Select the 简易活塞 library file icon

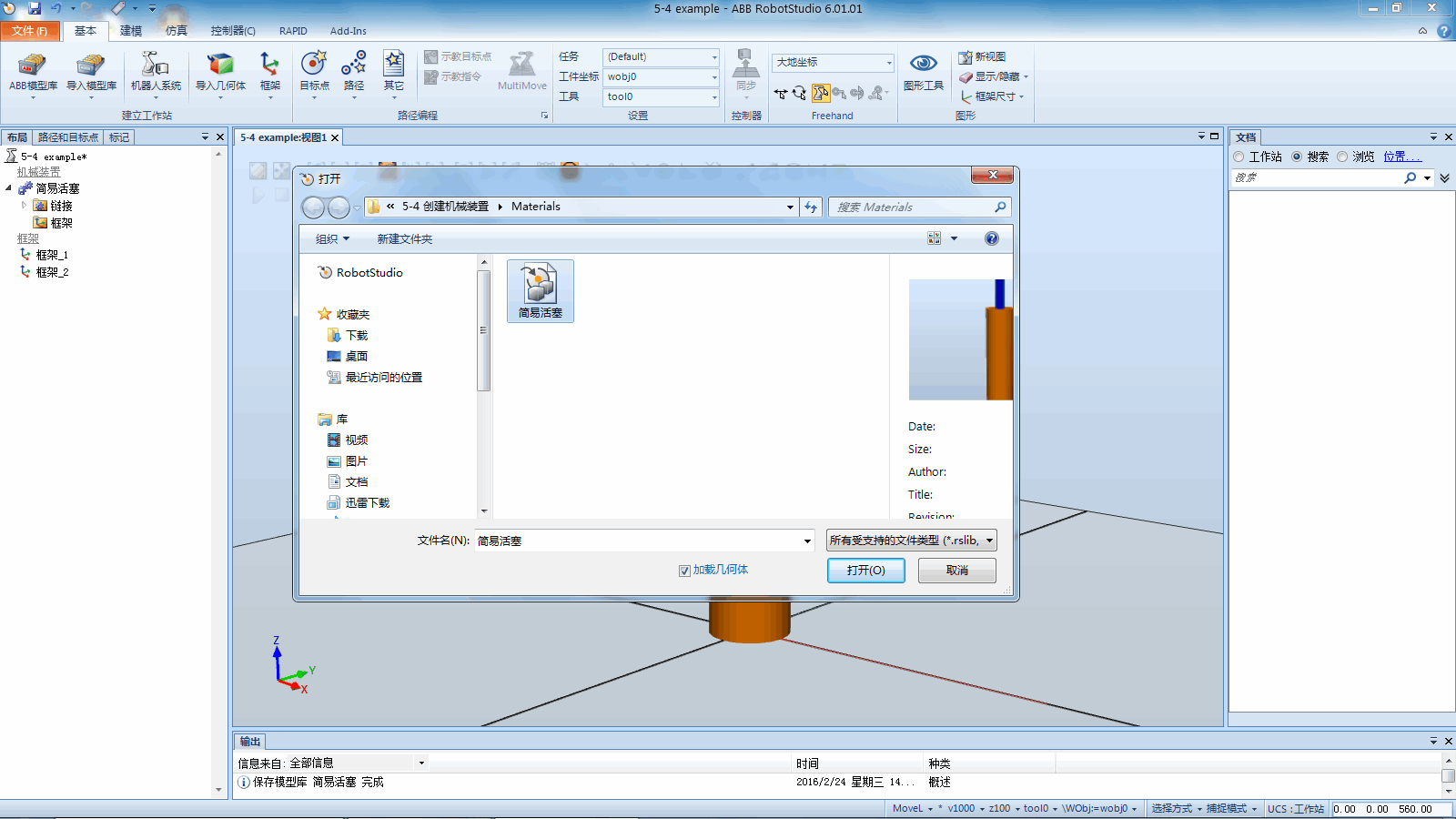tap(540, 291)
